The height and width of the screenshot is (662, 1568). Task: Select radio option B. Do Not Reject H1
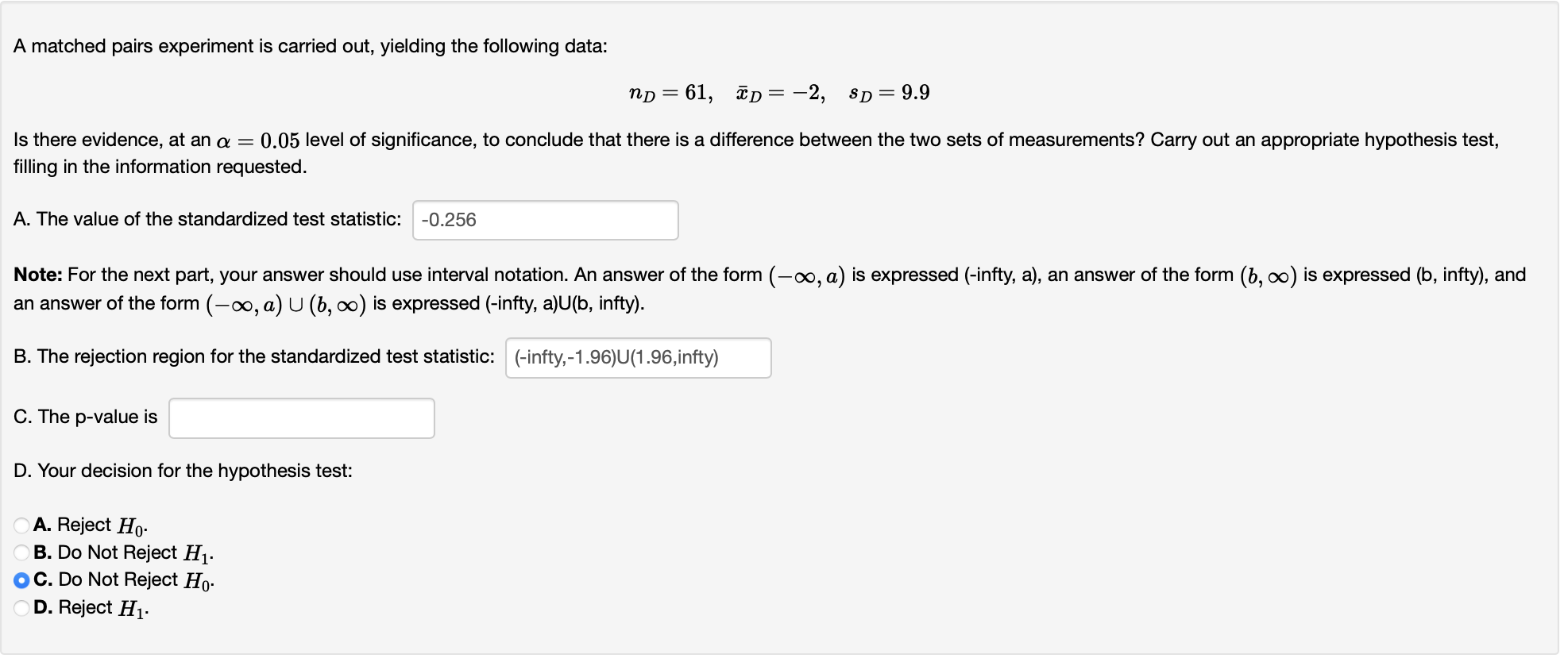[x=20, y=552]
